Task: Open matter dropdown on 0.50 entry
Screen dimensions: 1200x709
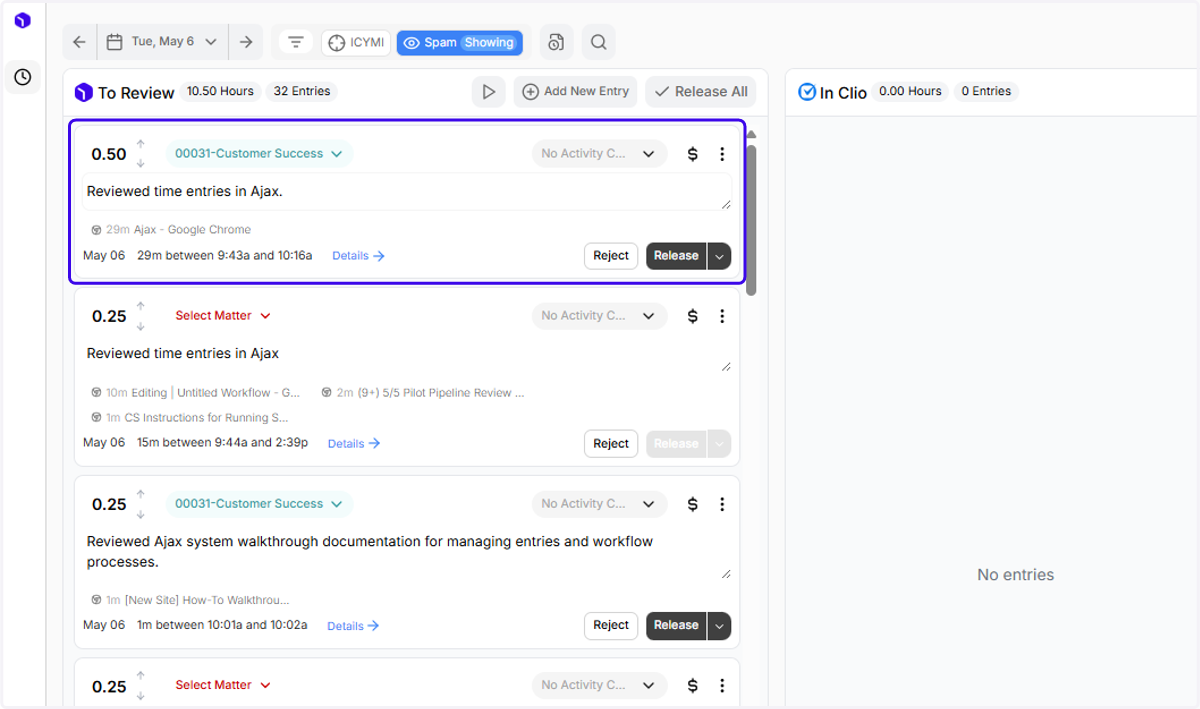Action: [259, 154]
